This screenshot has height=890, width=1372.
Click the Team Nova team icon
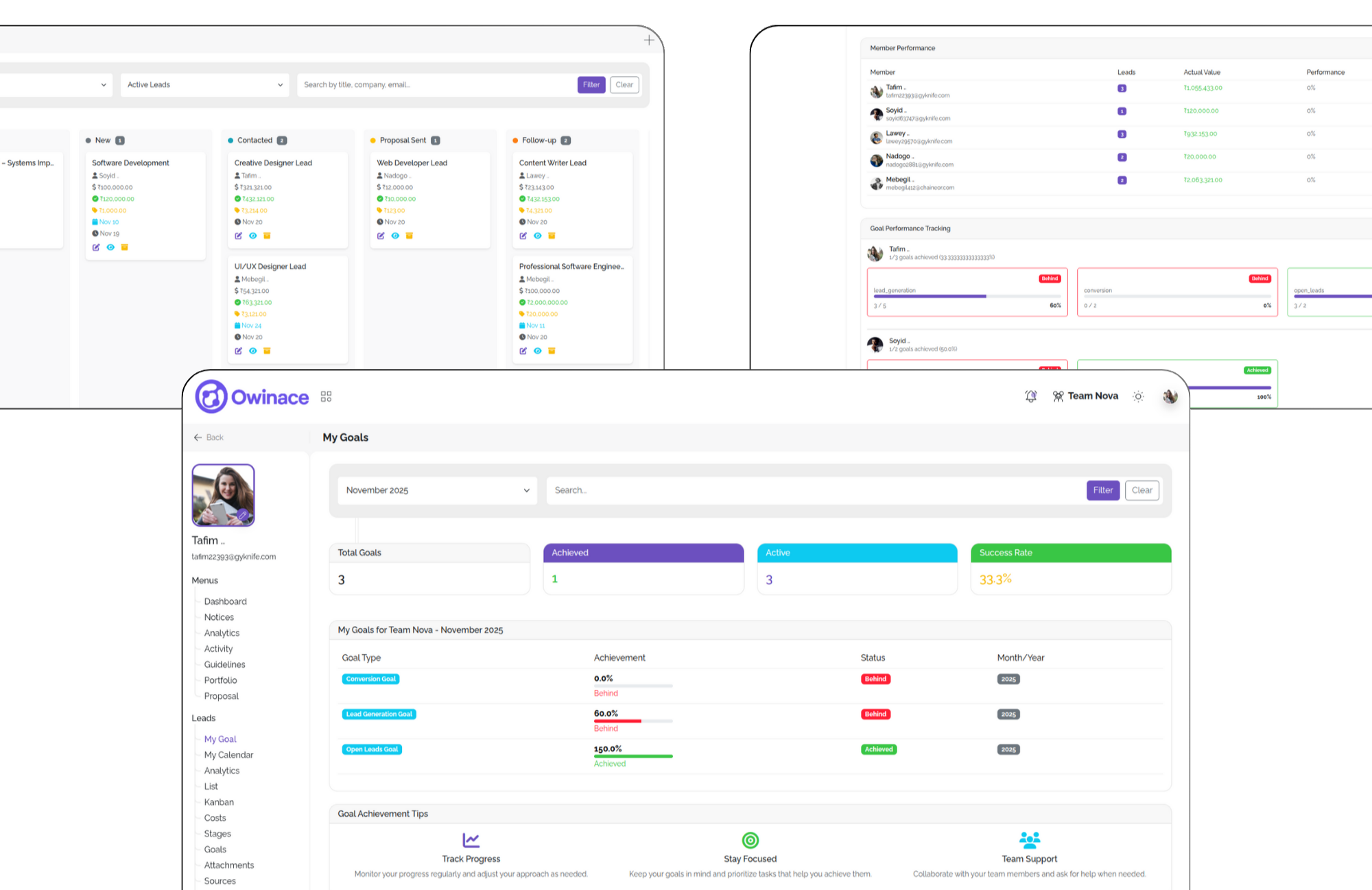1058,396
